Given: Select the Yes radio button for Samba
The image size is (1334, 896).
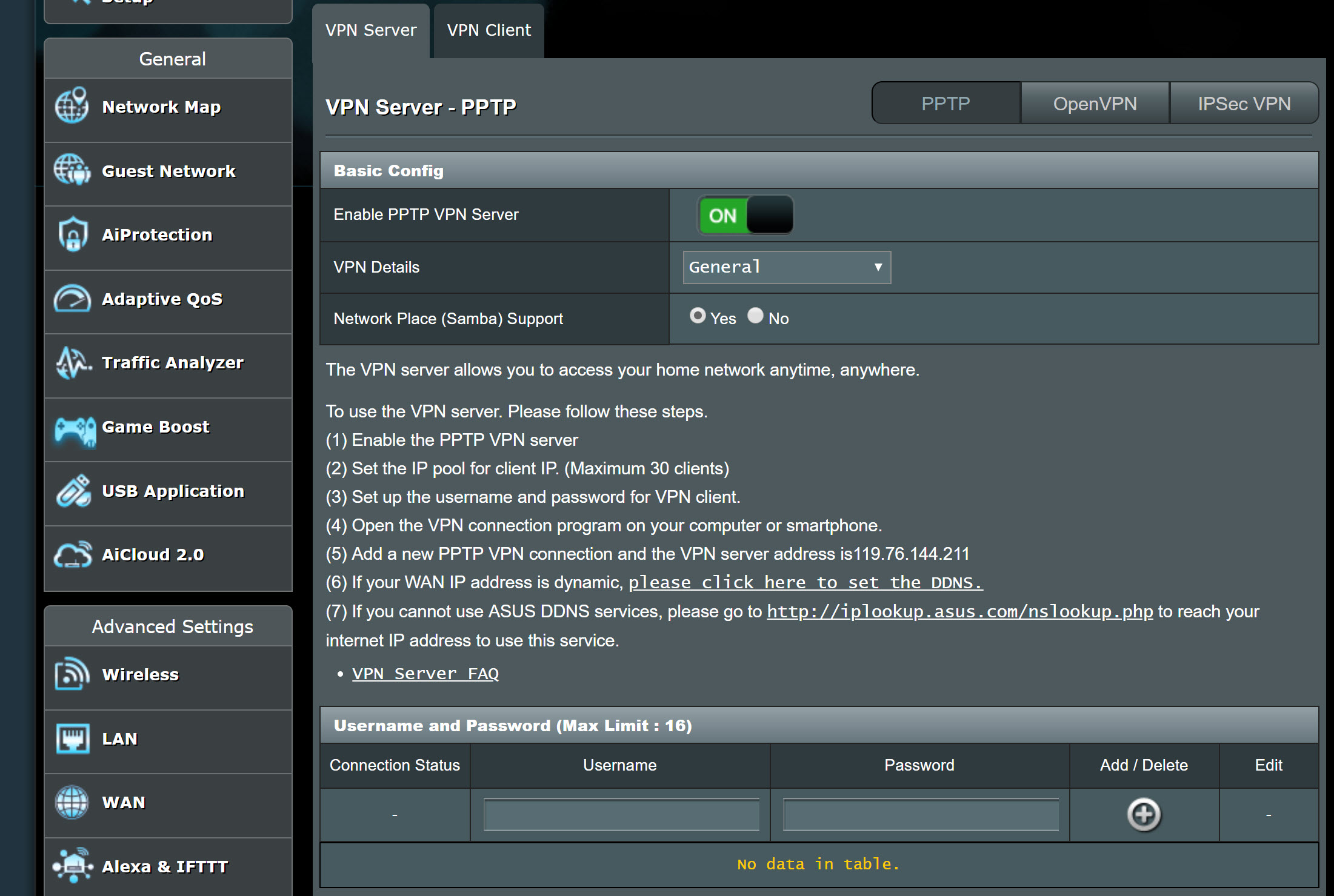Looking at the screenshot, I should point(698,317).
